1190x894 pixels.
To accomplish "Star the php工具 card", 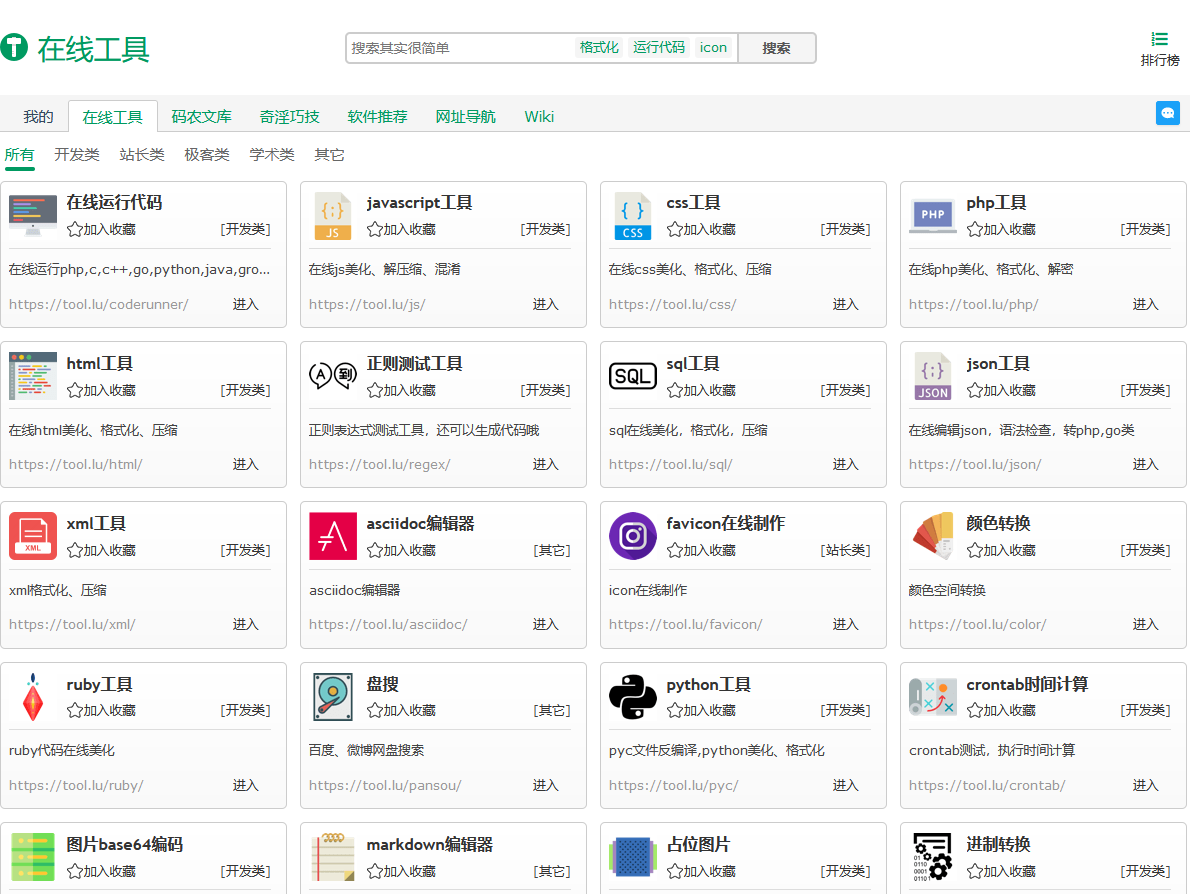I will coord(1001,229).
